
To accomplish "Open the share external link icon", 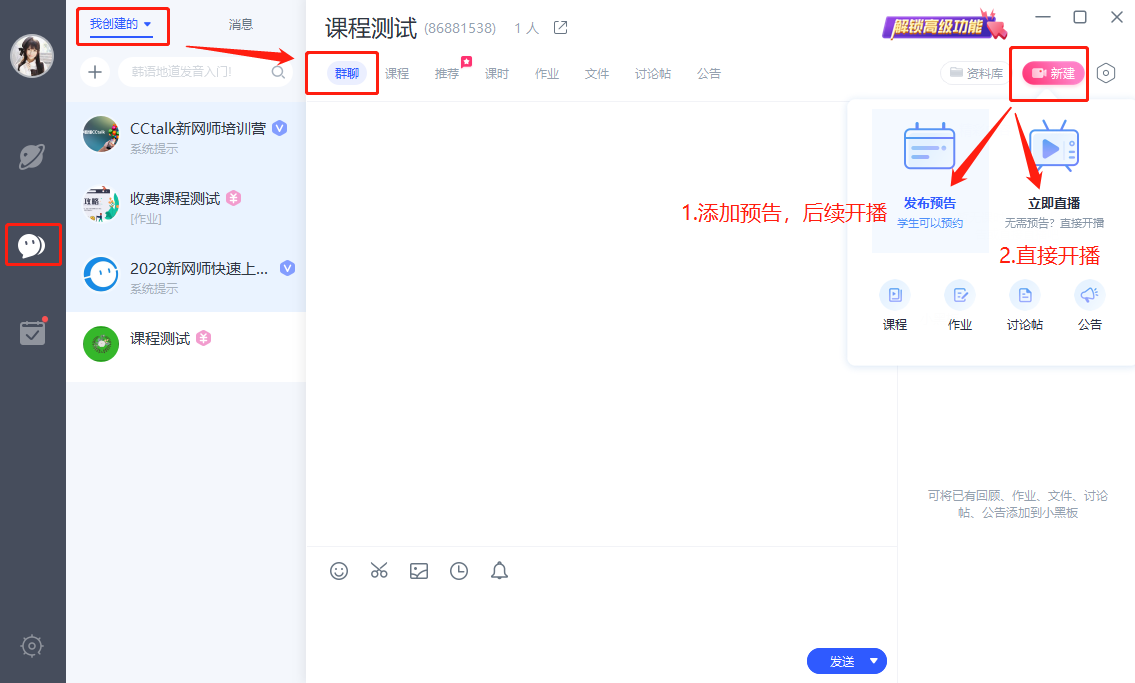I will [561, 28].
